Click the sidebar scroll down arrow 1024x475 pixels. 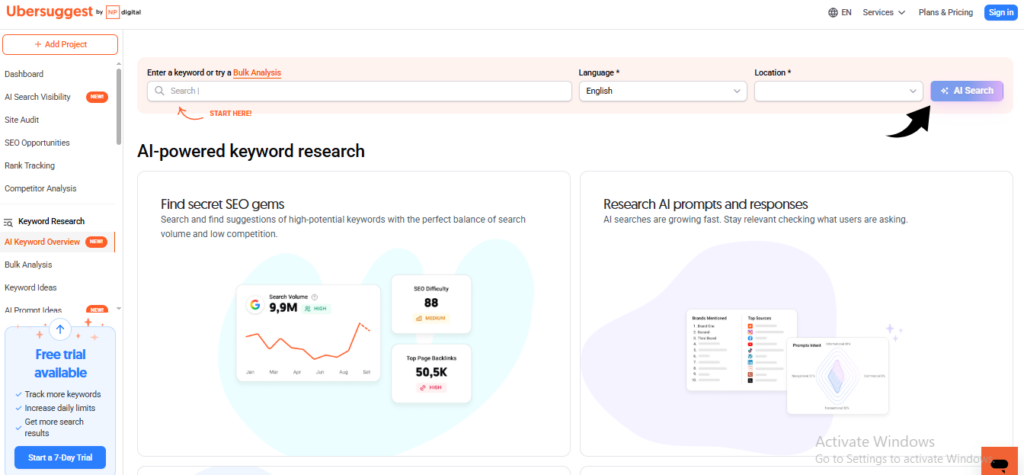pyautogui.click(x=118, y=308)
